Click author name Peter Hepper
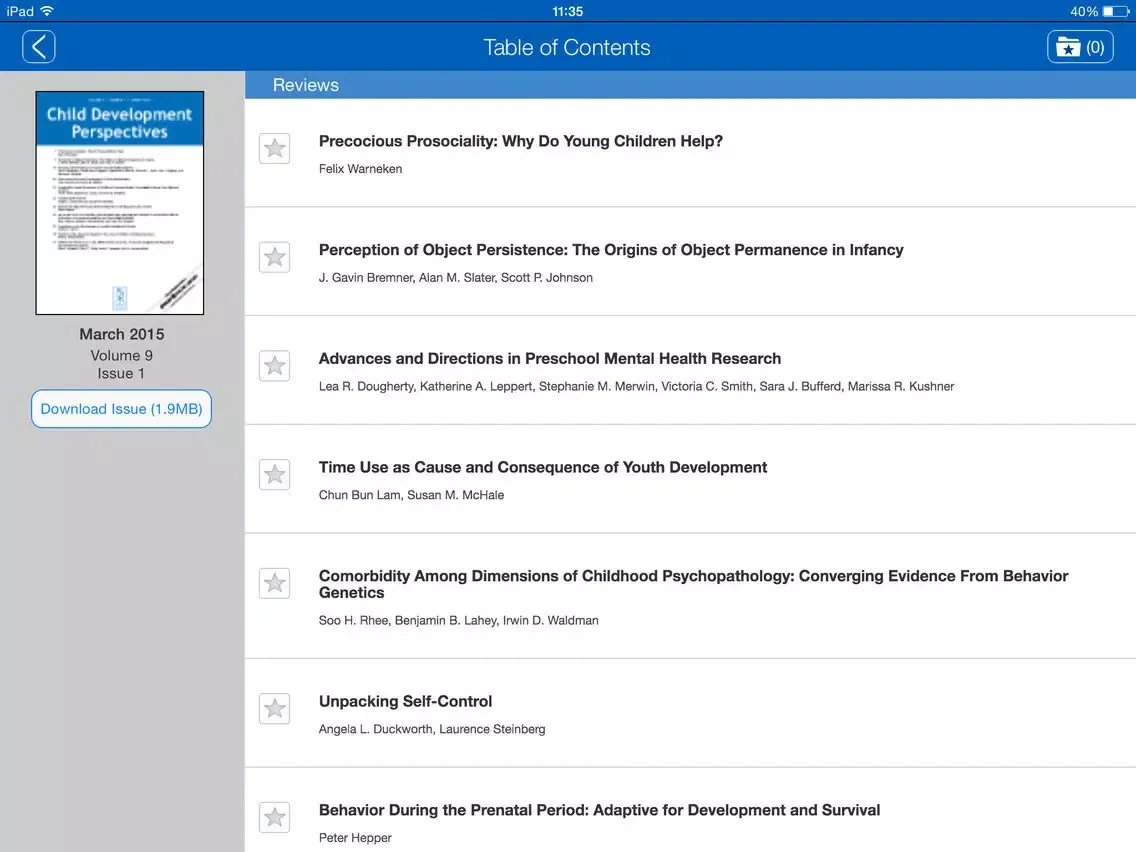Image resolution: width=1136 pixels, height=852 pixels. coord(355,838)
